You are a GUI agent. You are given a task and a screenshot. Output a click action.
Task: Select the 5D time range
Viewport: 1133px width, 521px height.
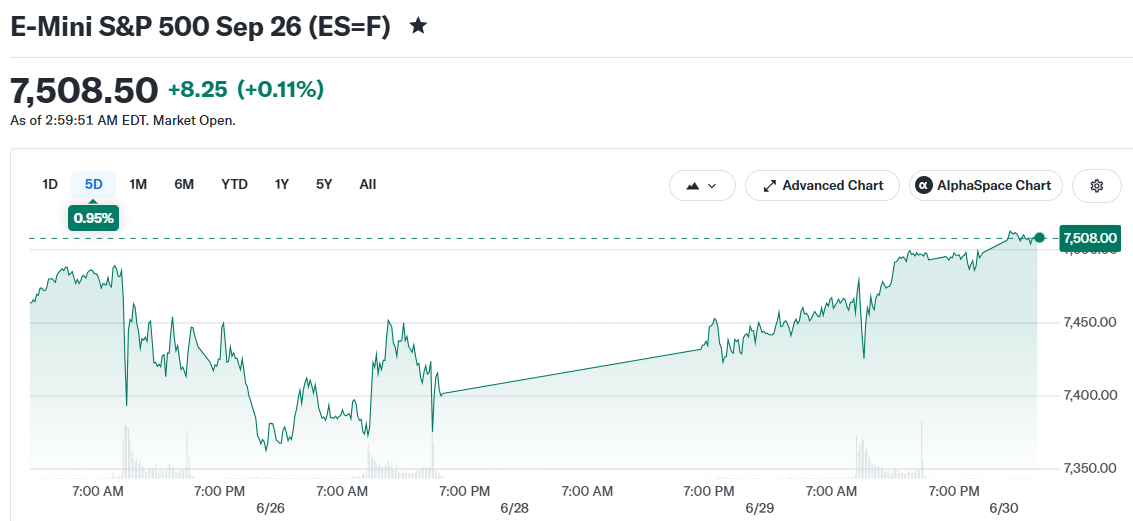tap(94, 184)
